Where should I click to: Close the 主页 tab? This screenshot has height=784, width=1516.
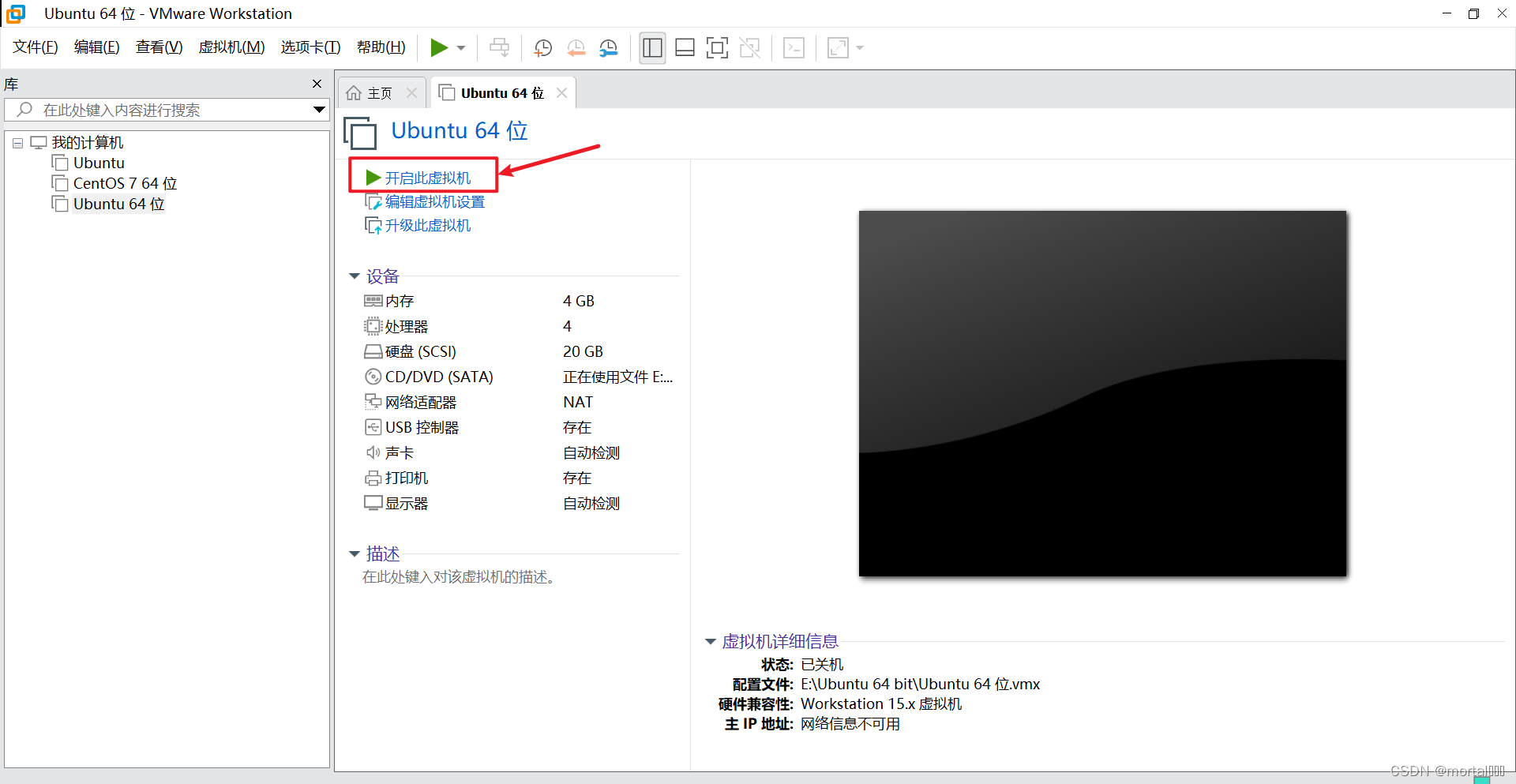(411, 93)
